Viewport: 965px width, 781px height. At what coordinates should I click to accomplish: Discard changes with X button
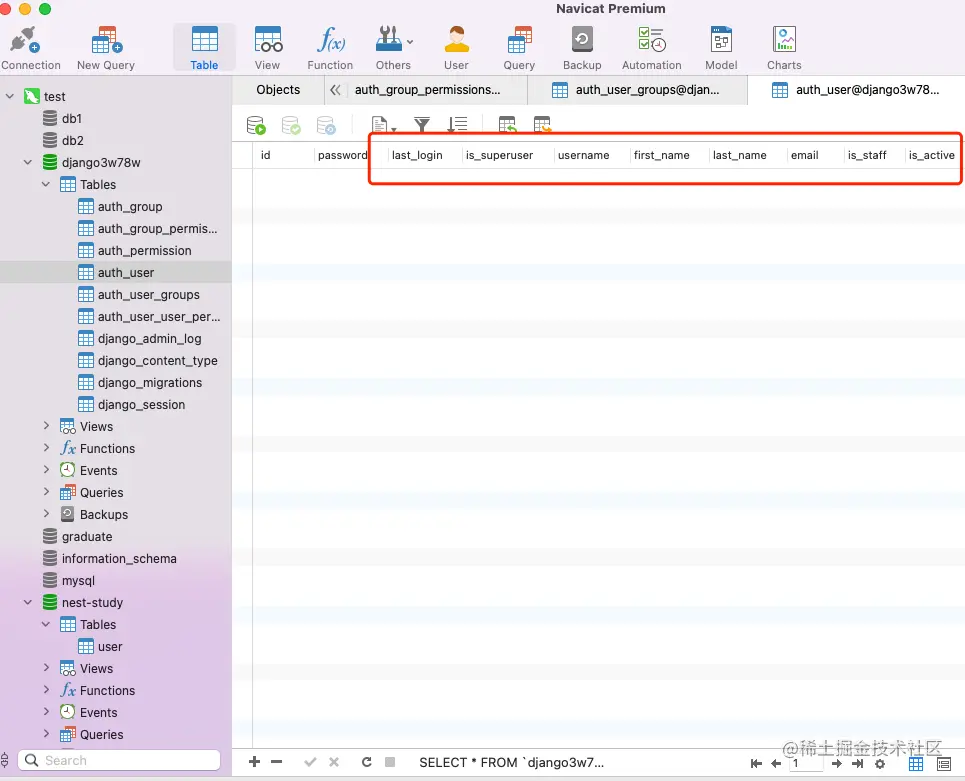(334, 762)
